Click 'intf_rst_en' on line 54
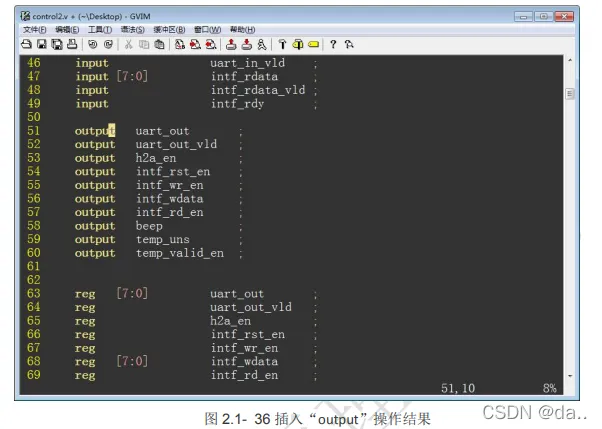 [173, 172]
